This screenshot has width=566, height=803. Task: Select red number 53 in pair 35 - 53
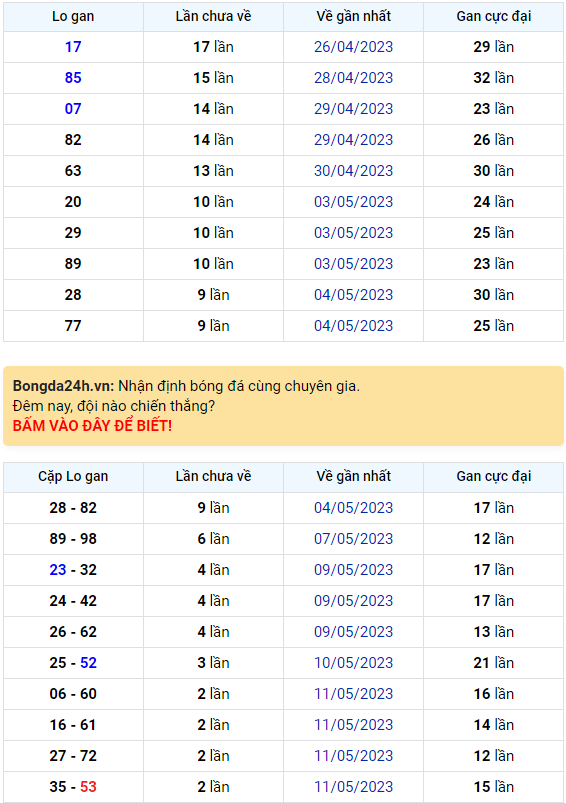click(89, 787)
